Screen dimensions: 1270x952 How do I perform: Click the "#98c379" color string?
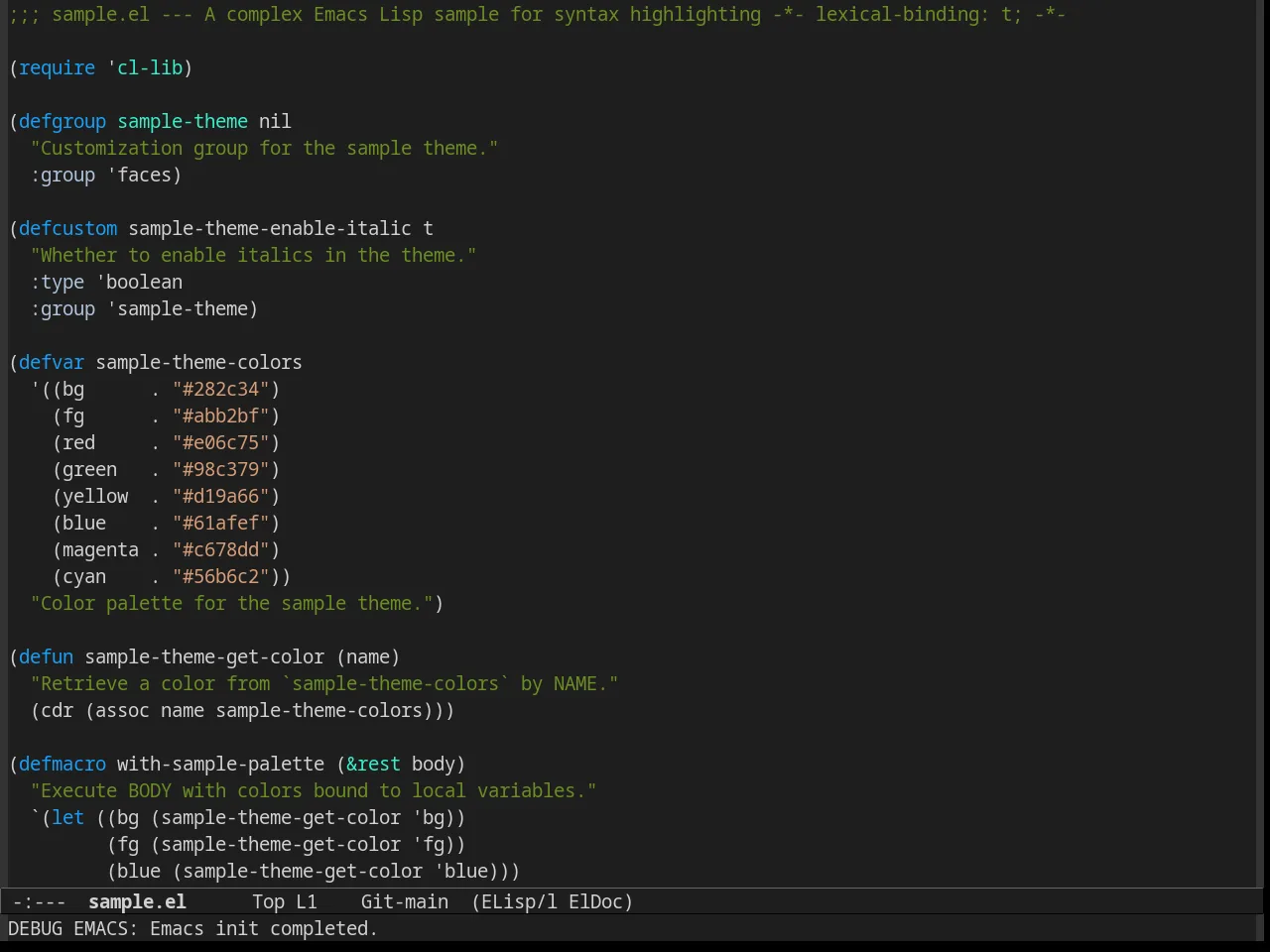221,469
